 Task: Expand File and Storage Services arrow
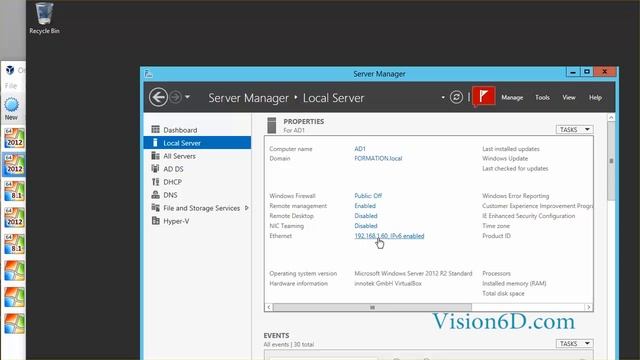click(x=247, y=208)
